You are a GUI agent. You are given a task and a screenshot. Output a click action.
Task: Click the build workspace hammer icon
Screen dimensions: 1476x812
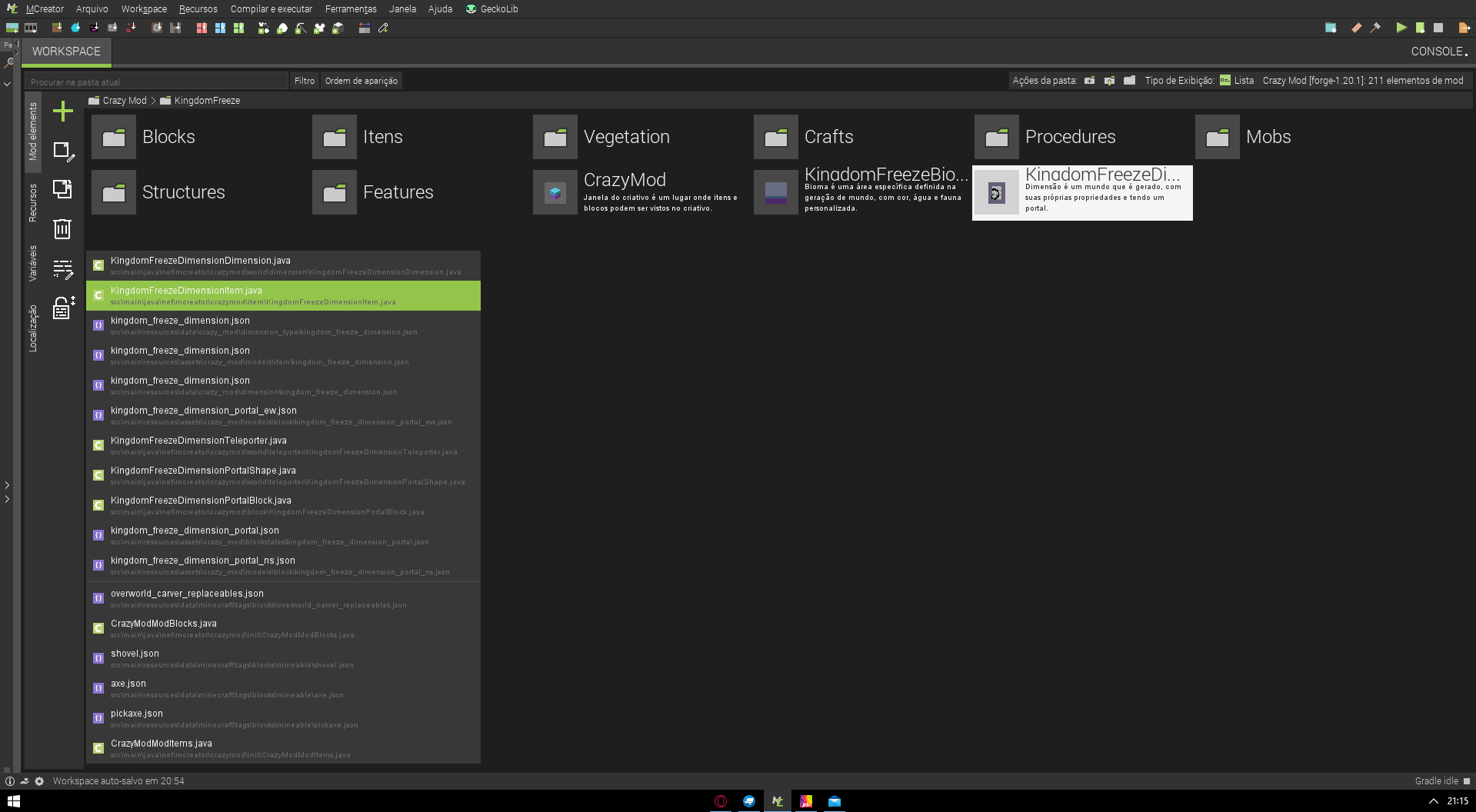(1375, 28)
